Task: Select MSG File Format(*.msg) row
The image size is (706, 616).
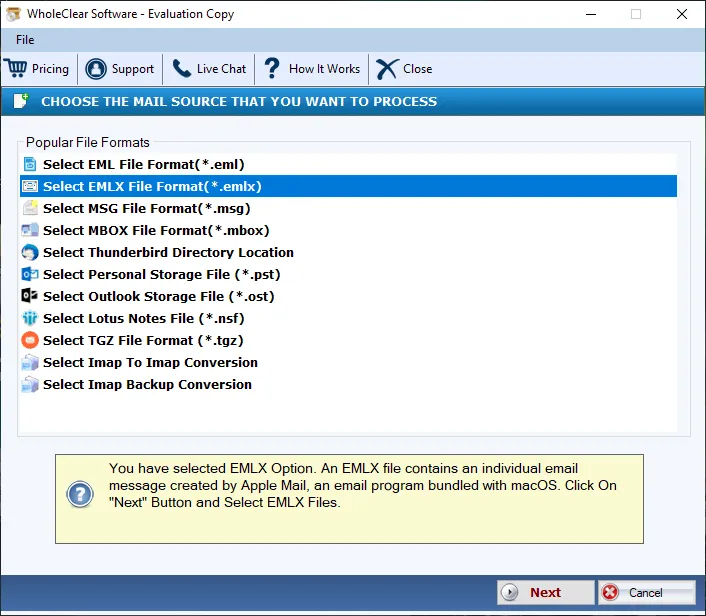Action: (348, 208)
